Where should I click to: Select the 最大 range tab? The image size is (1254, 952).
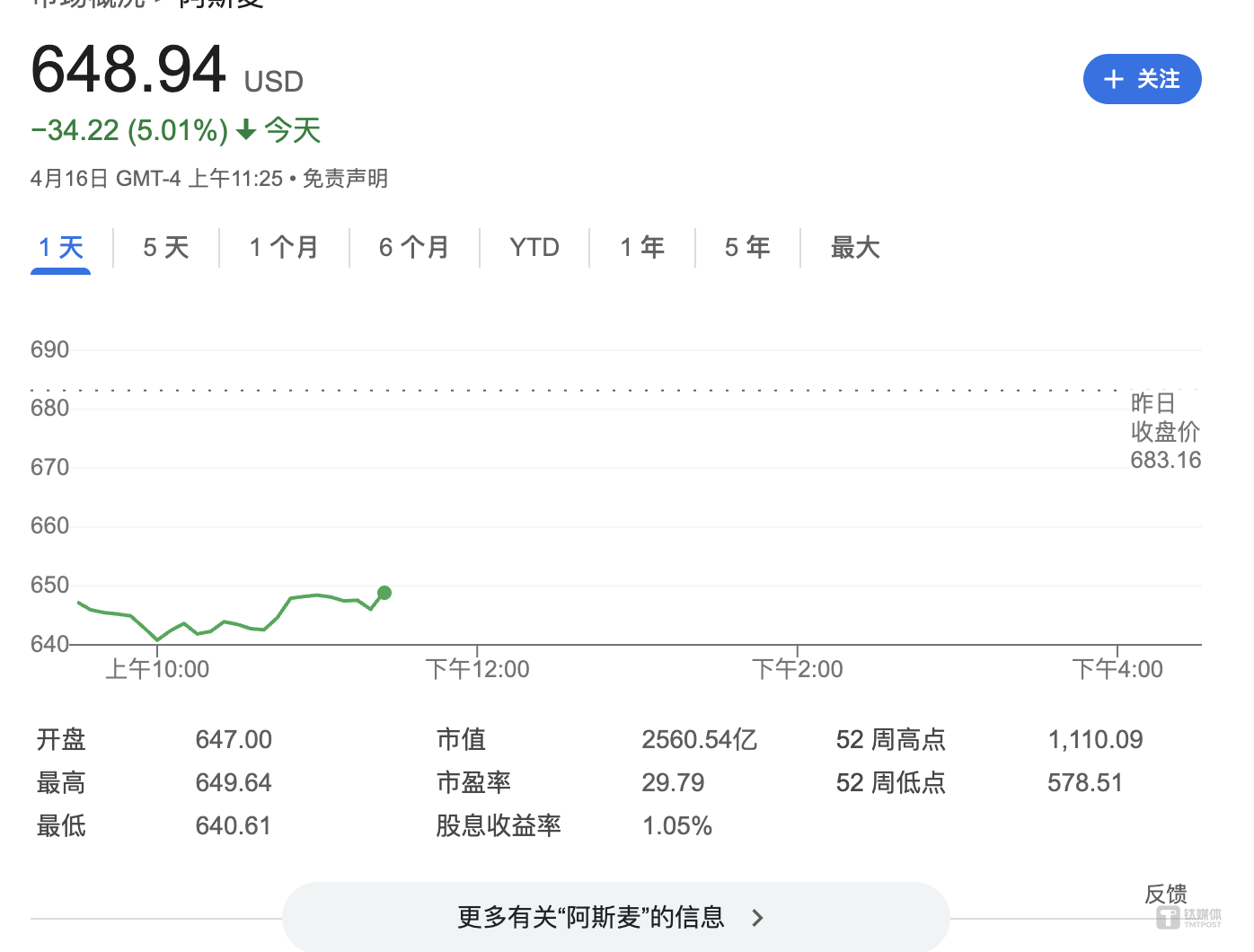tap(855, 247)
